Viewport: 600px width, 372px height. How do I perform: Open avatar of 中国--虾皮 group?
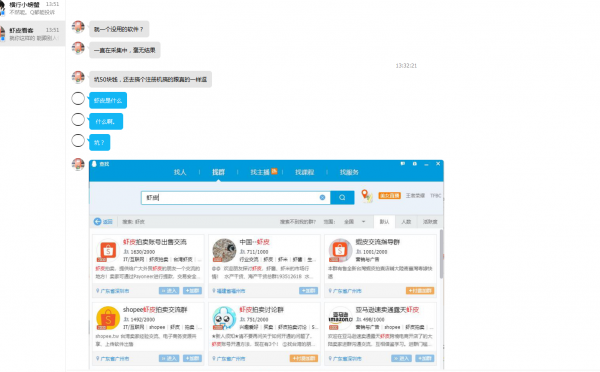pyautogui.click(x=224, y=251)
